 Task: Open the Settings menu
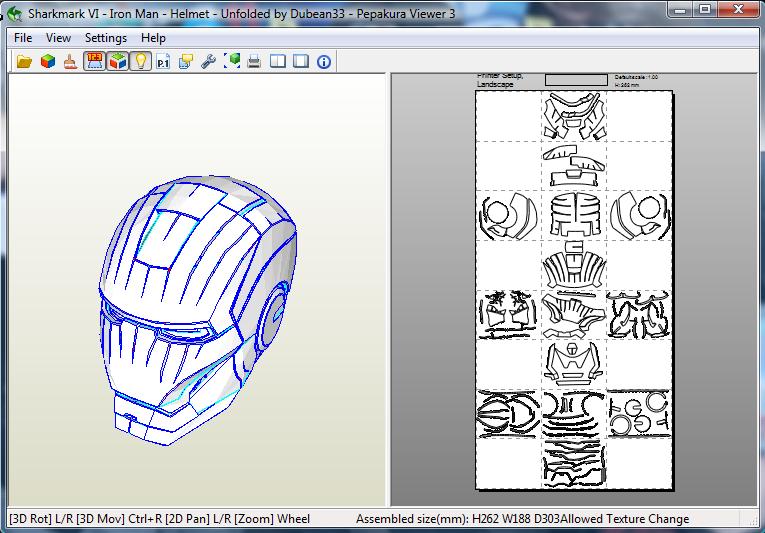tap(106, 38)
